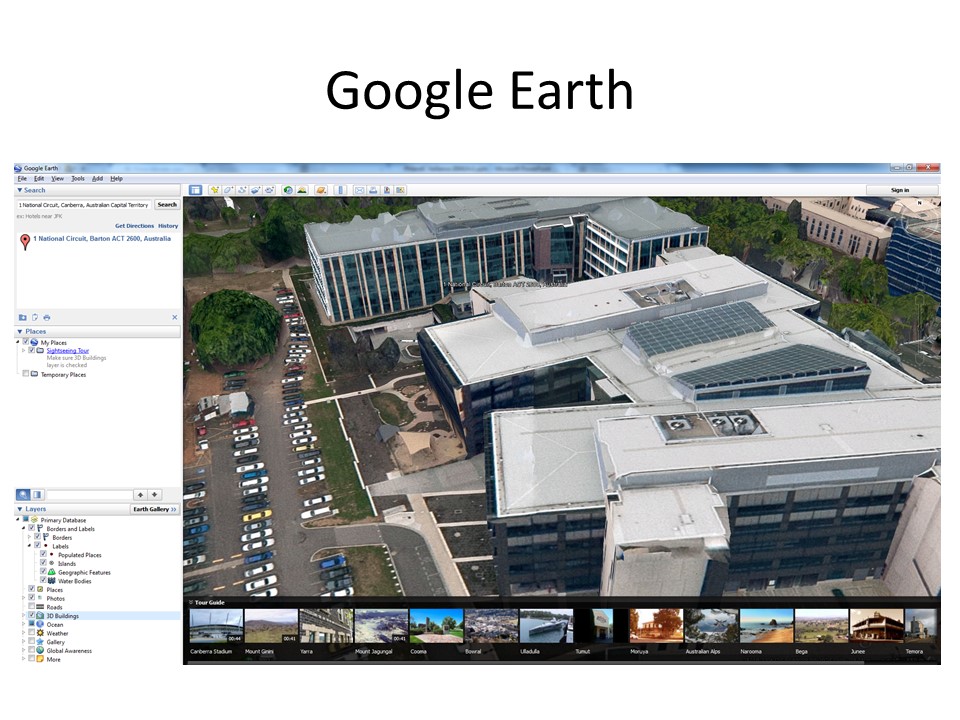Print search results from search panel

[47, 317]
